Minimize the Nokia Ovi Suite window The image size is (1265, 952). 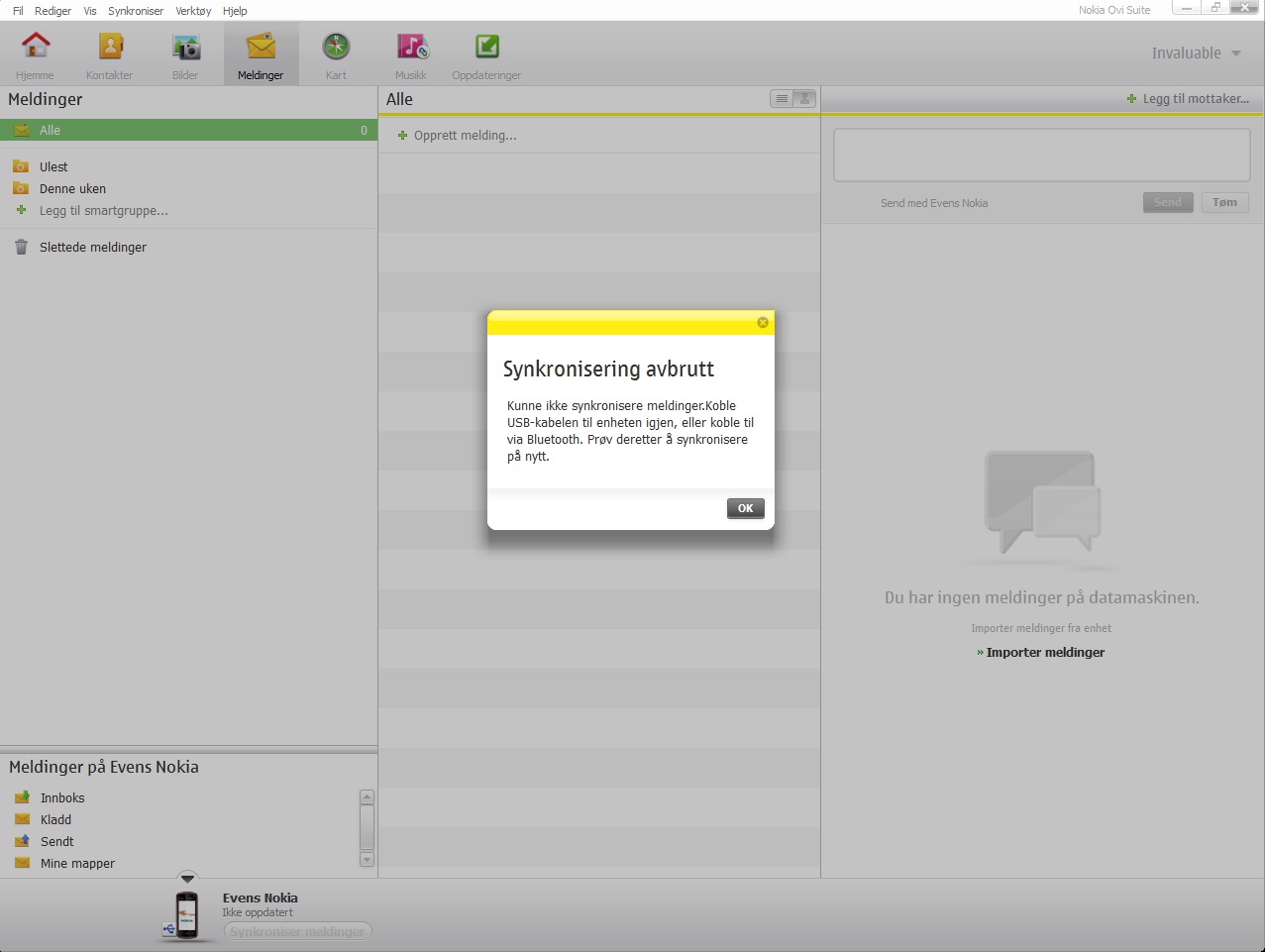(x=1187, y=8)
